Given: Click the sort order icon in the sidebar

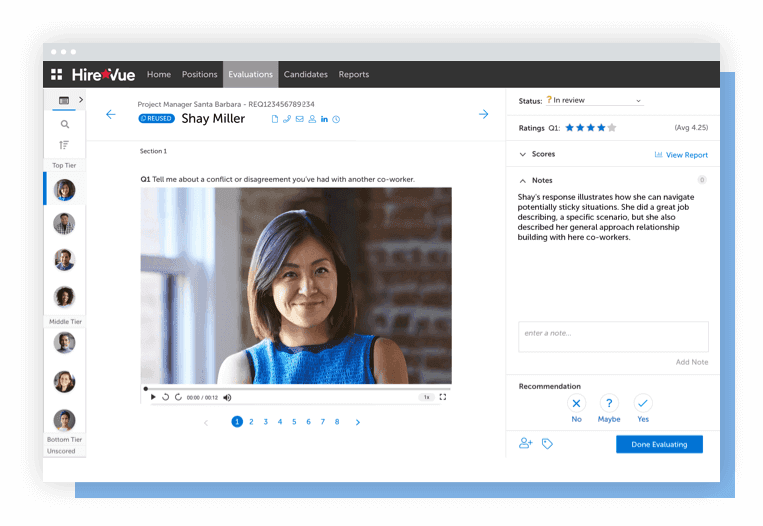Looking at the screenshot, I should pyautogui.click(x=64, y=145).
